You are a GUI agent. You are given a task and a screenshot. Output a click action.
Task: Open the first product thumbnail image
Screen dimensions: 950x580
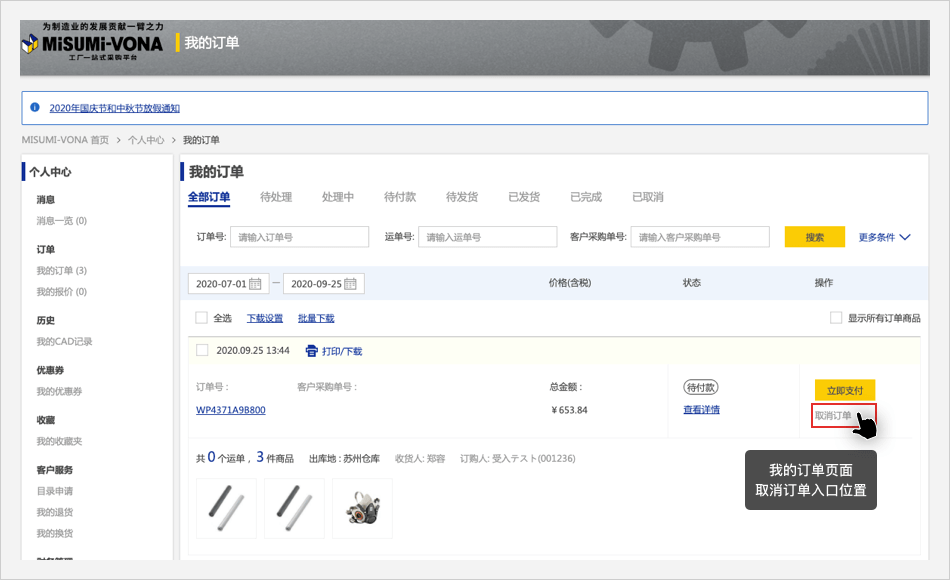click(x=227, y=508)
